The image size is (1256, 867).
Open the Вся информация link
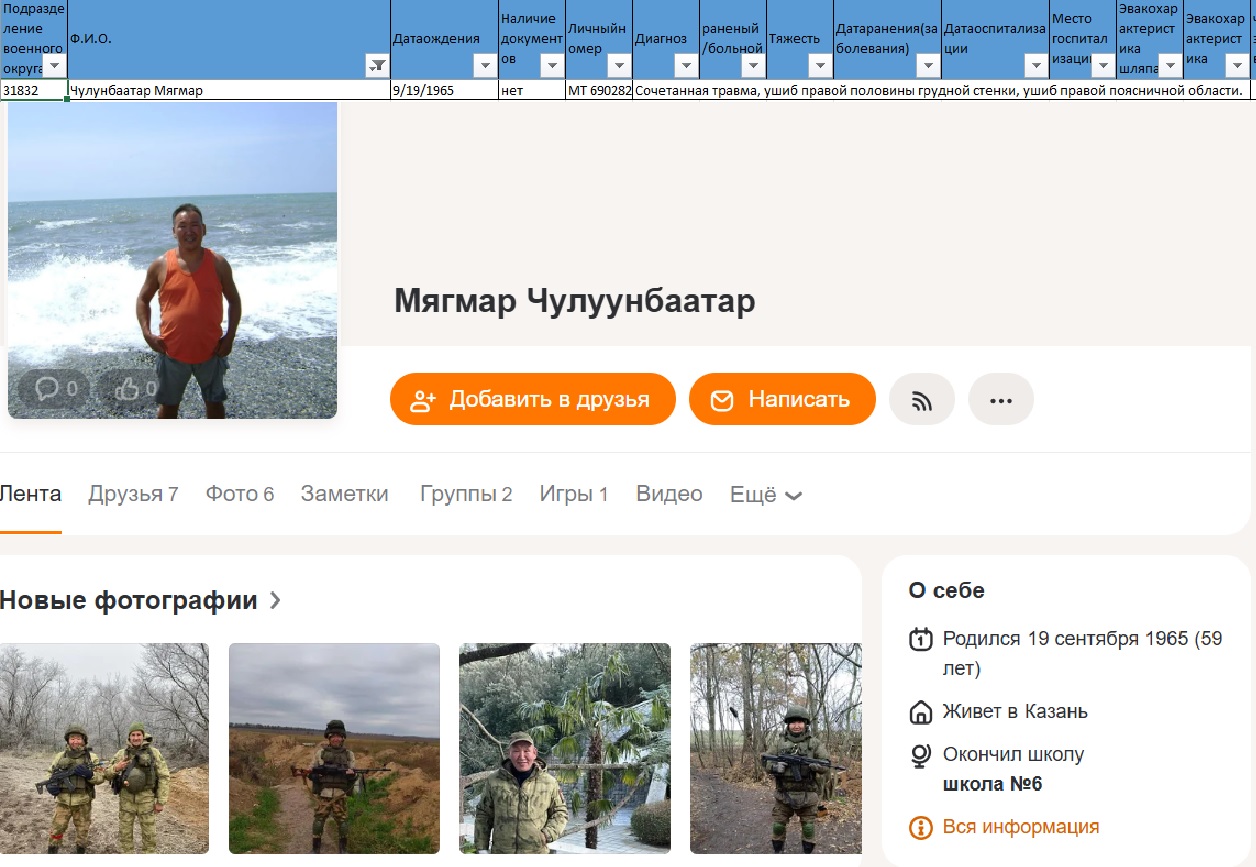tap(1020, 828)
